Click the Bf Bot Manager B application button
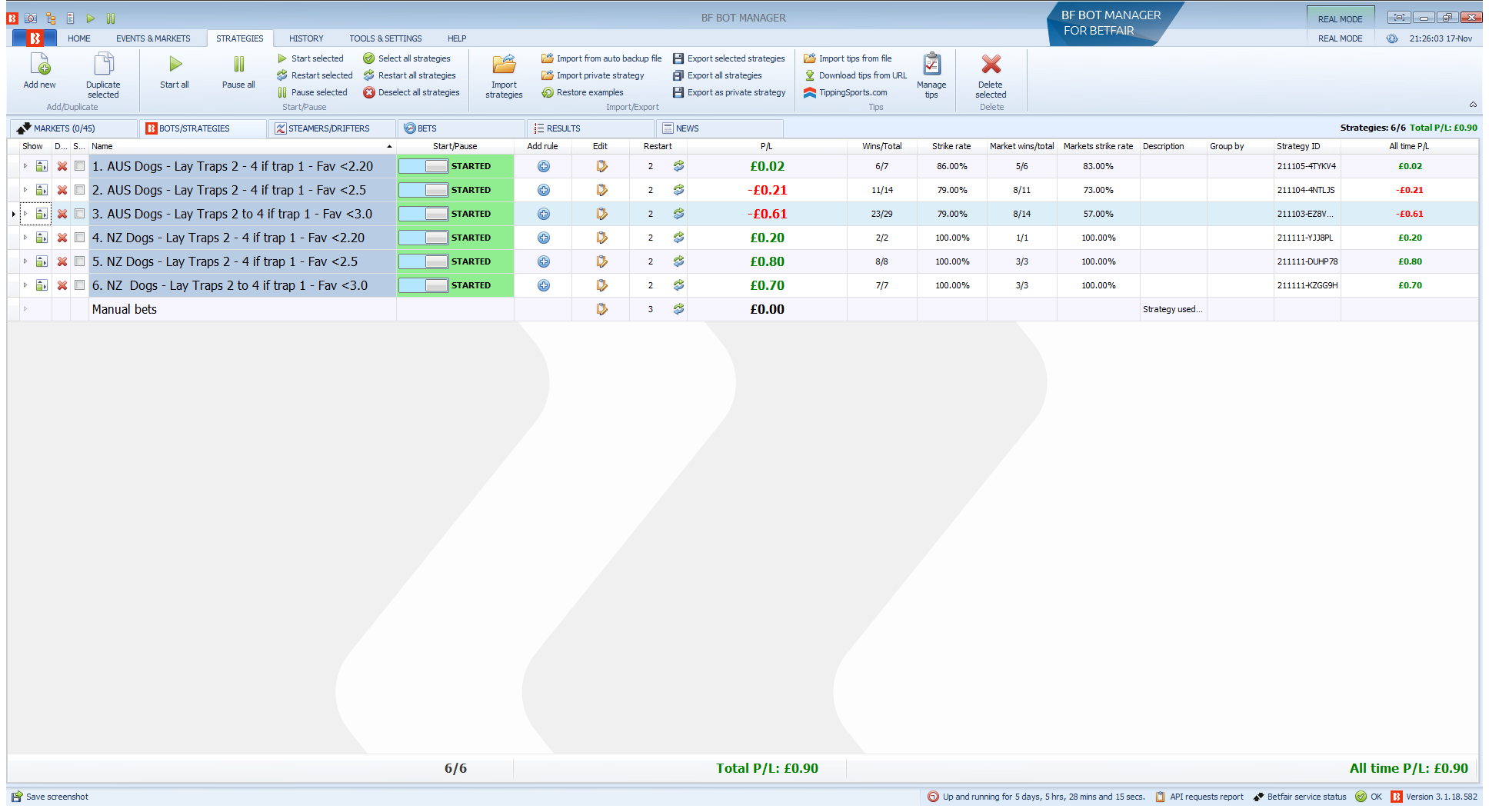Viewport: 1489px width, 812px height. 35,38
